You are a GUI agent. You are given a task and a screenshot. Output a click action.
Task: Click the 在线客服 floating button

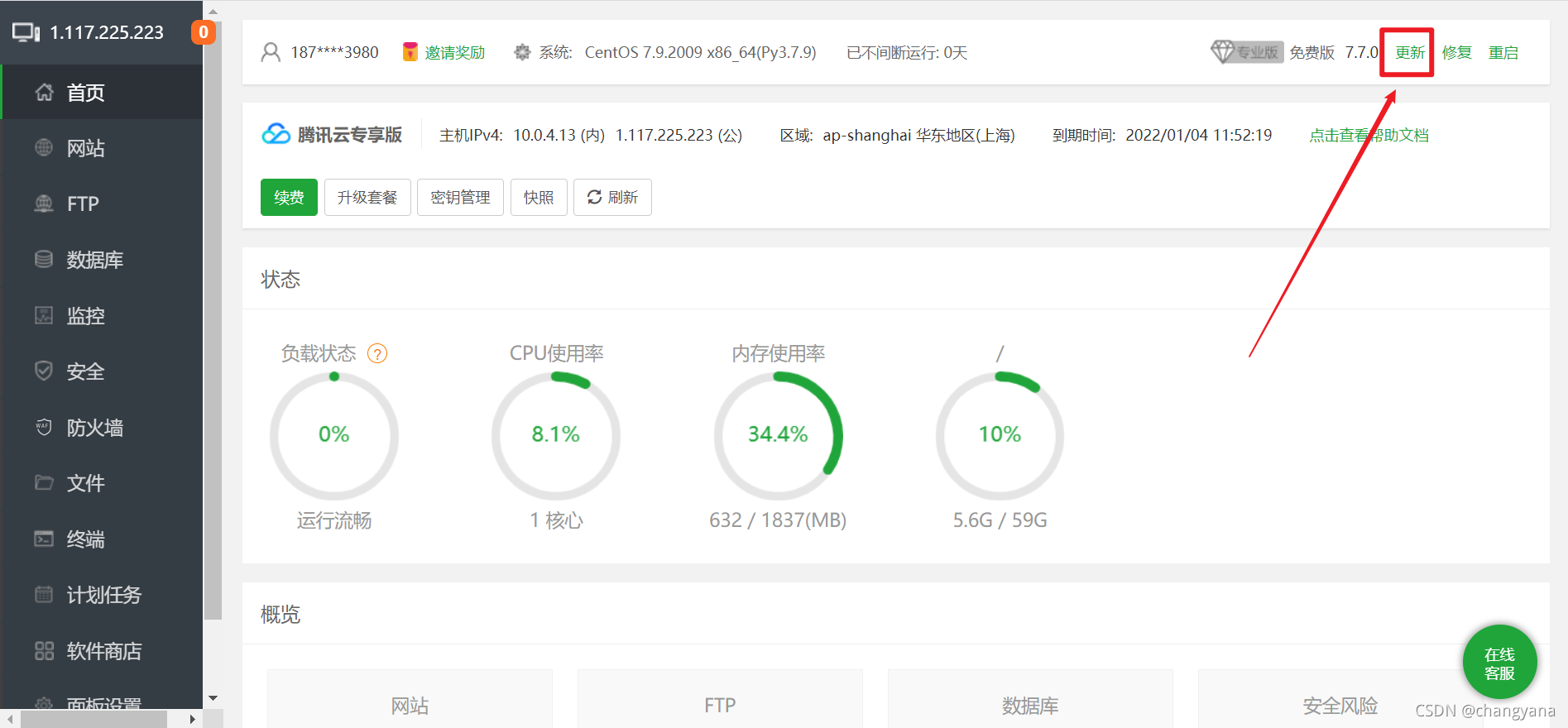pos(1499,663)
